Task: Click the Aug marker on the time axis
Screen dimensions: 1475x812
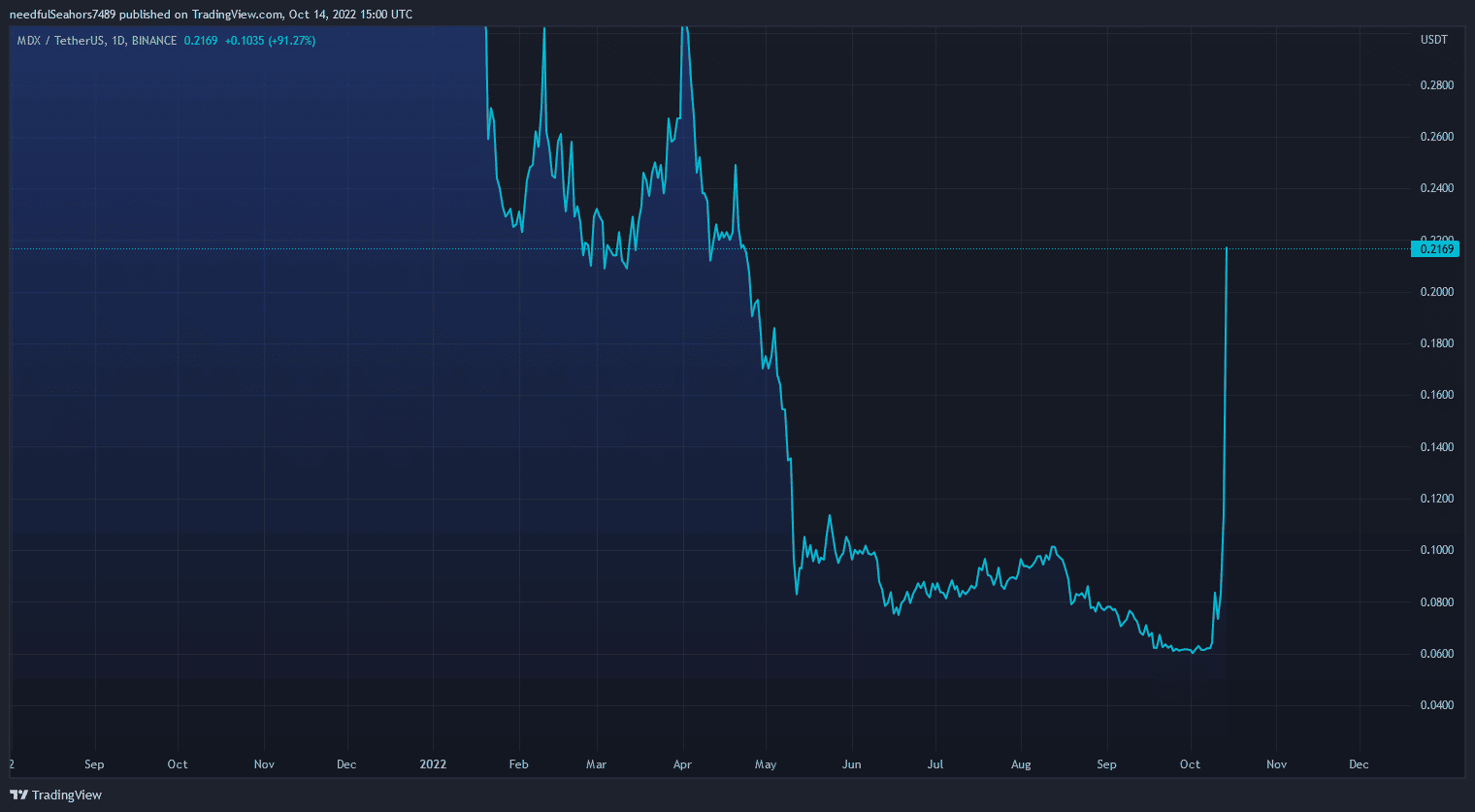Action: pos(1021,764)
